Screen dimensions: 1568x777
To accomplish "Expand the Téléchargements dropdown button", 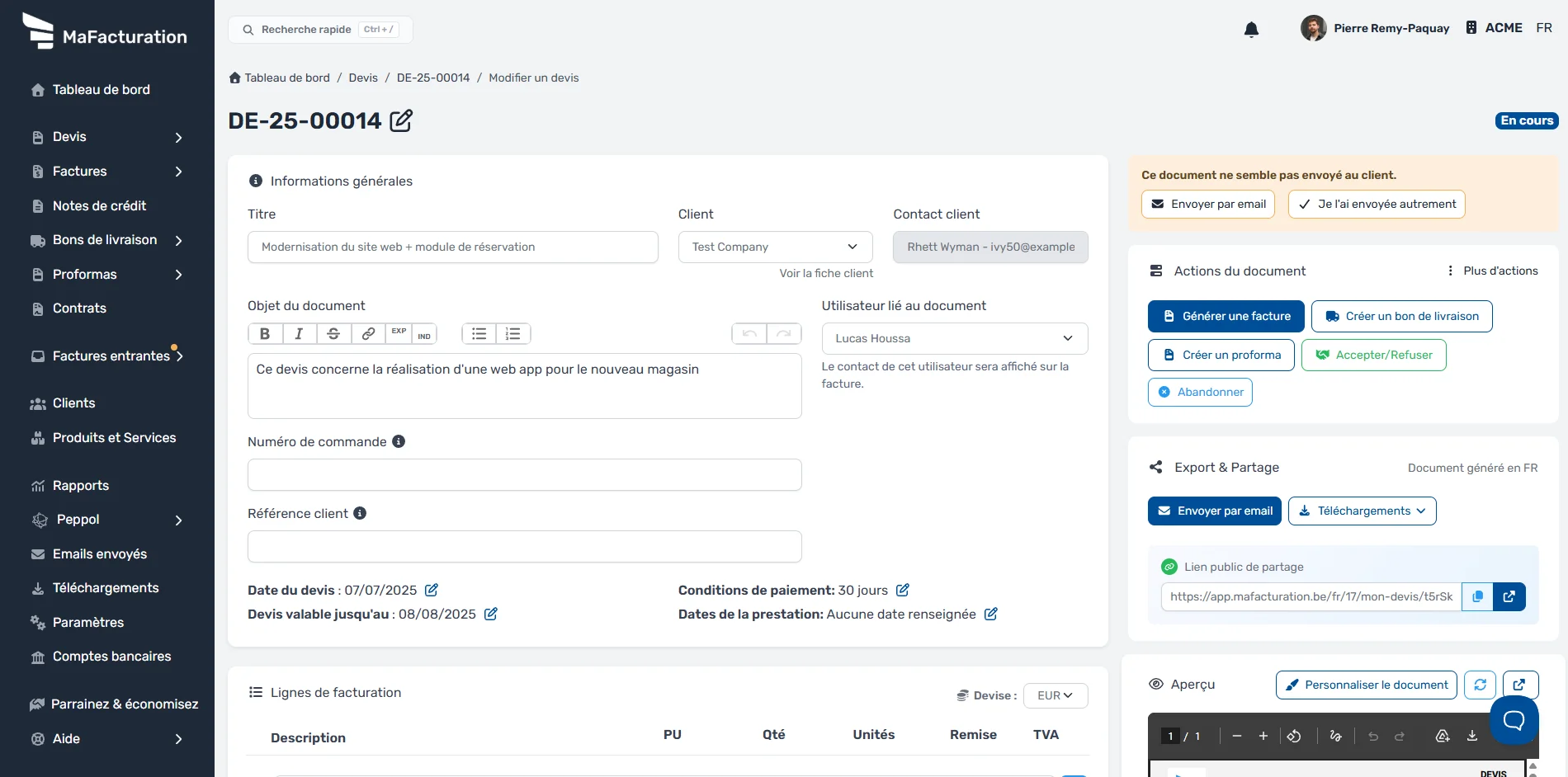I will coord(1363,511).
